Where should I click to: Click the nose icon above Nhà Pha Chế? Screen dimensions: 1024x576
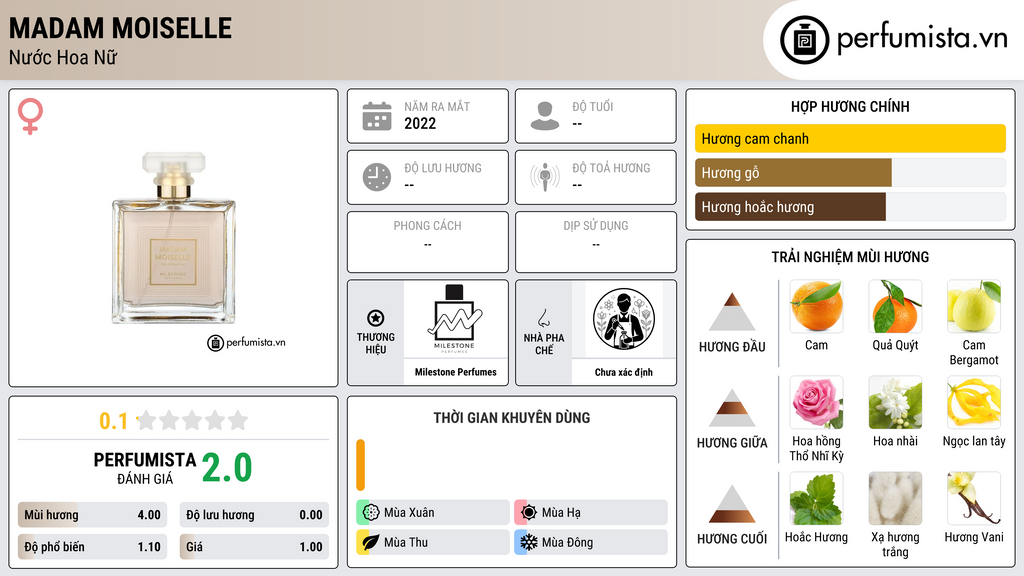pos(543,318)
